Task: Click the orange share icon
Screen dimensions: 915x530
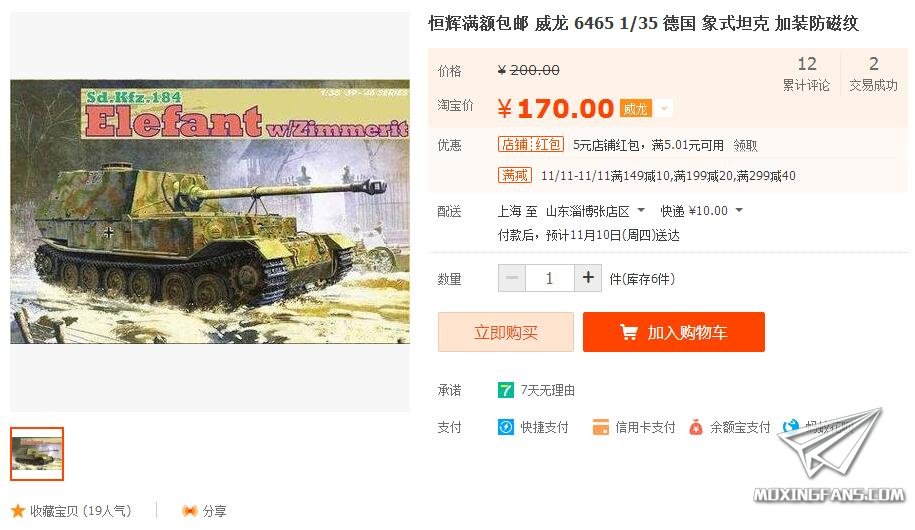Action: click(x=190, y=511)
